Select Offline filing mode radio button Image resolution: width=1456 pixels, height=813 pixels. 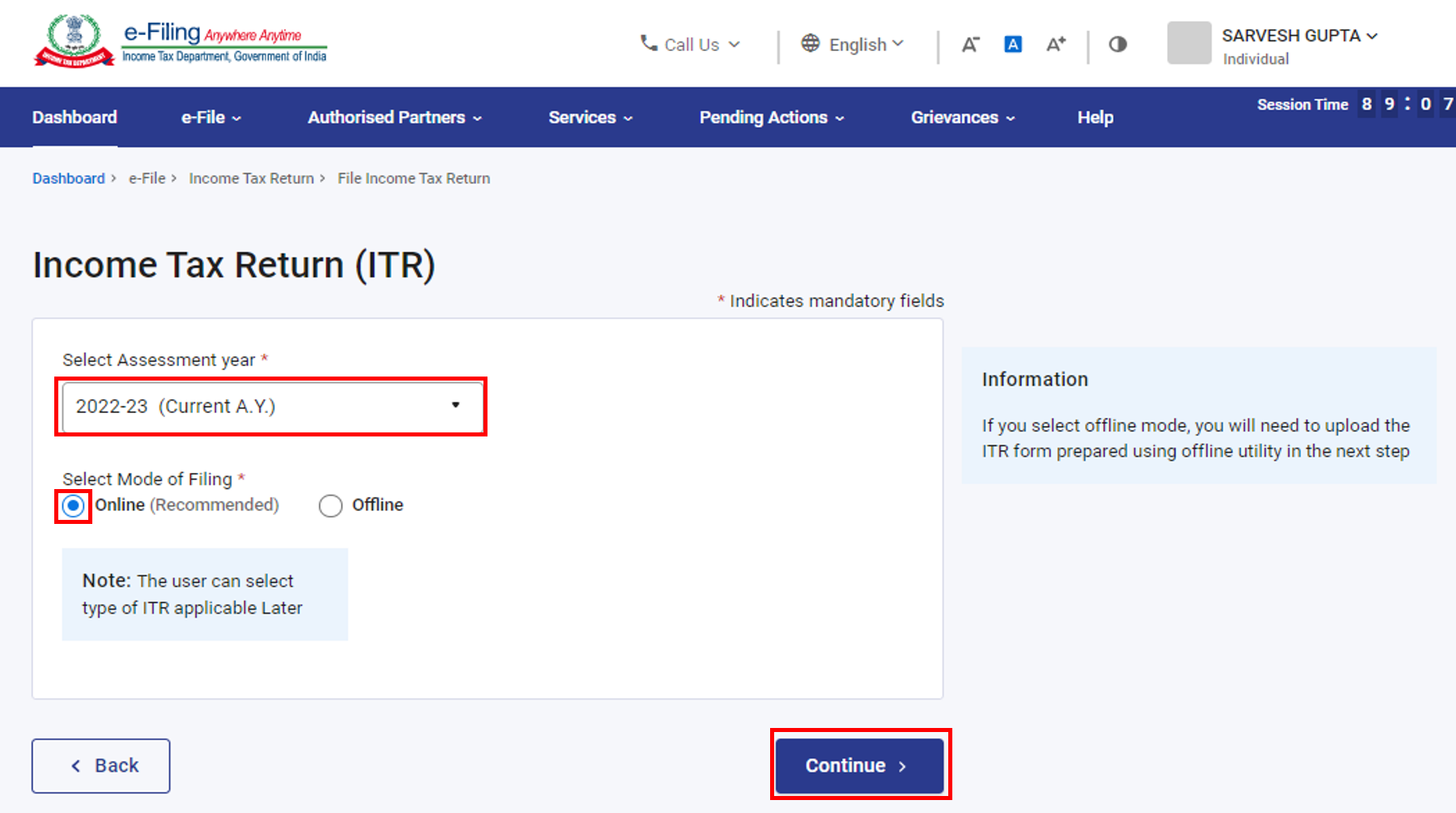tap(330, 506)
